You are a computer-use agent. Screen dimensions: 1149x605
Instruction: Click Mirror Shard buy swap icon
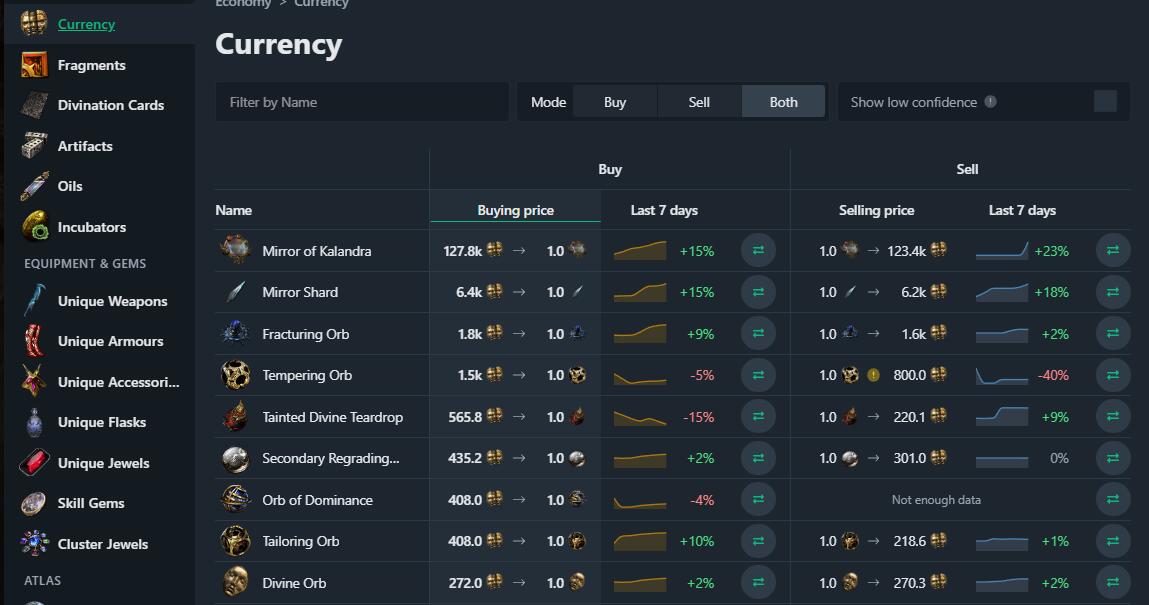coord(758,292)
